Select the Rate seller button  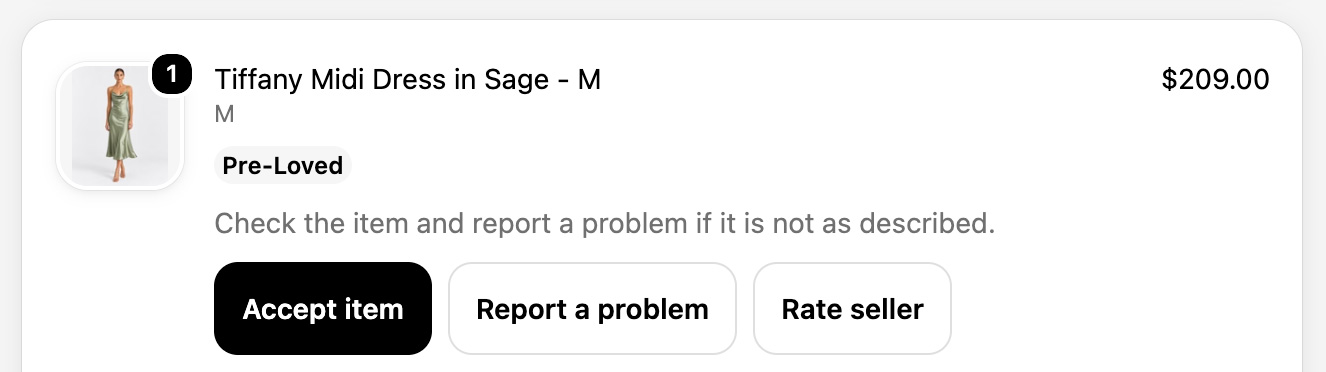point(852,308)
